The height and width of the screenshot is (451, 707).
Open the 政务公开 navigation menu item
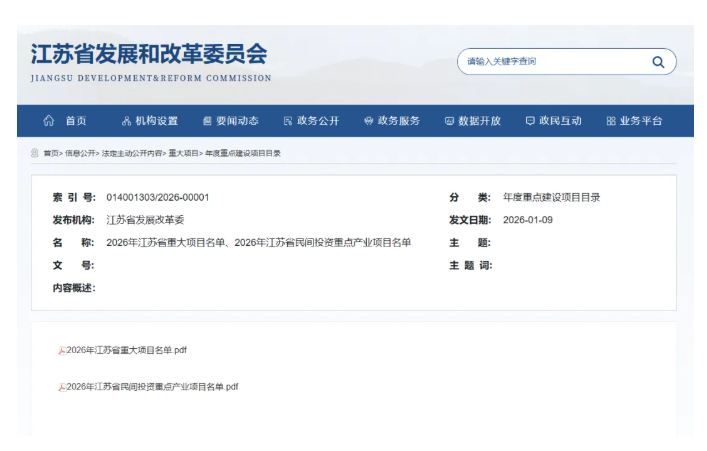pos(318,121)
